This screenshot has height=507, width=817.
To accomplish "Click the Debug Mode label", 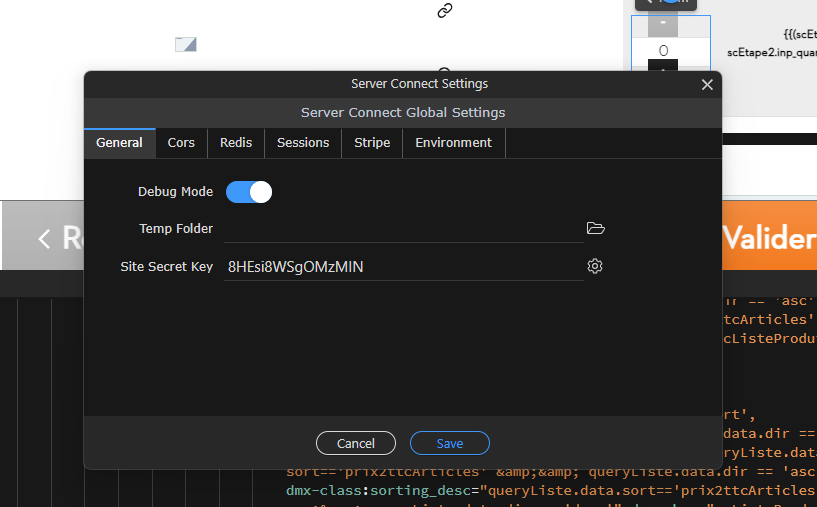I will coord(175,192).
